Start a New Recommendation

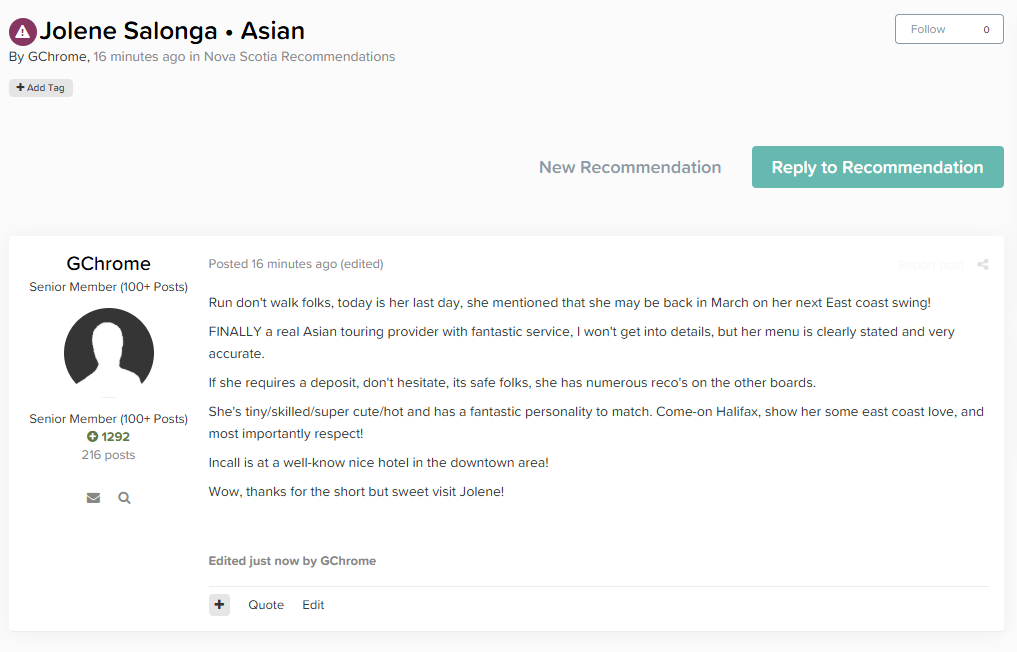(629, 167)
